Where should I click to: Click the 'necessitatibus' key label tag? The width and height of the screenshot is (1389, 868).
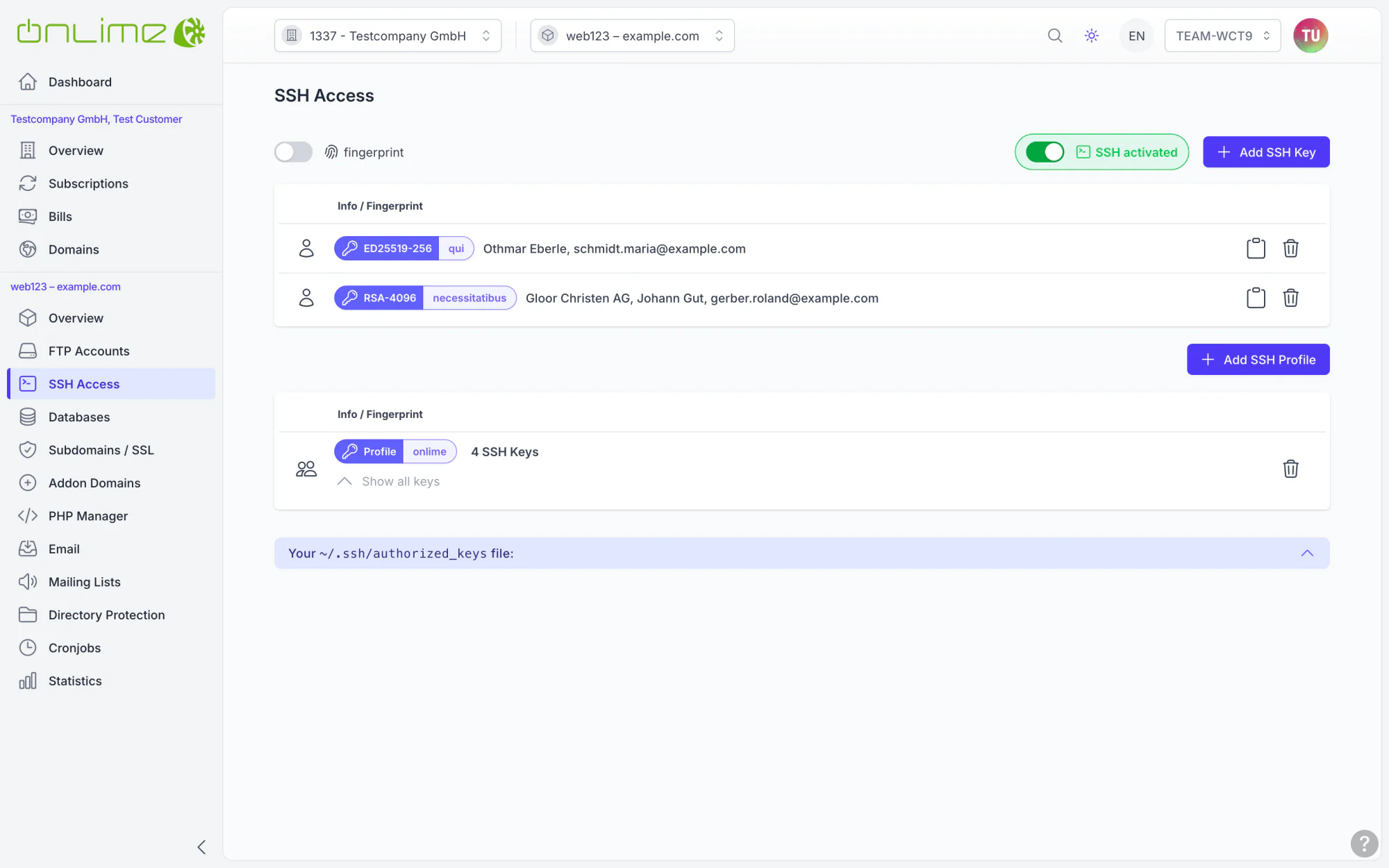[x=469, y=298]
